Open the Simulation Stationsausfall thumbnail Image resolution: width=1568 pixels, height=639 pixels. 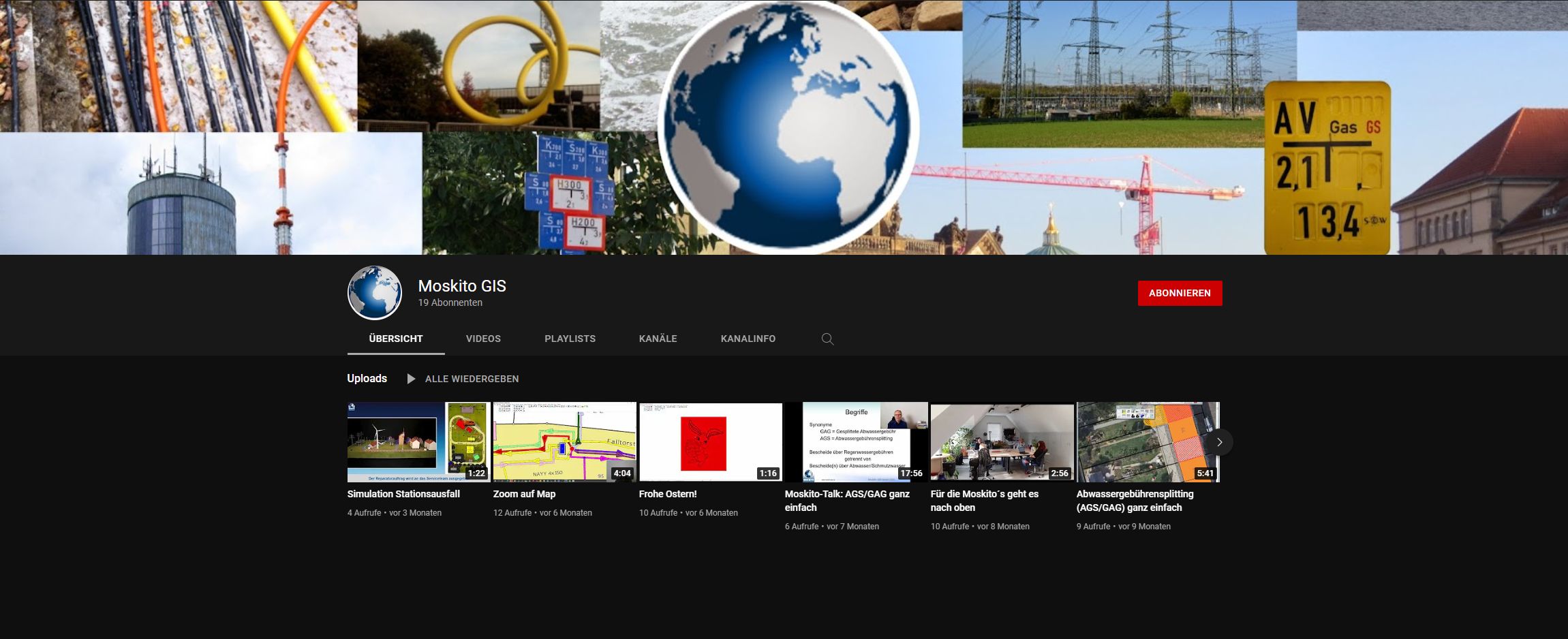[x=416, y=441]
